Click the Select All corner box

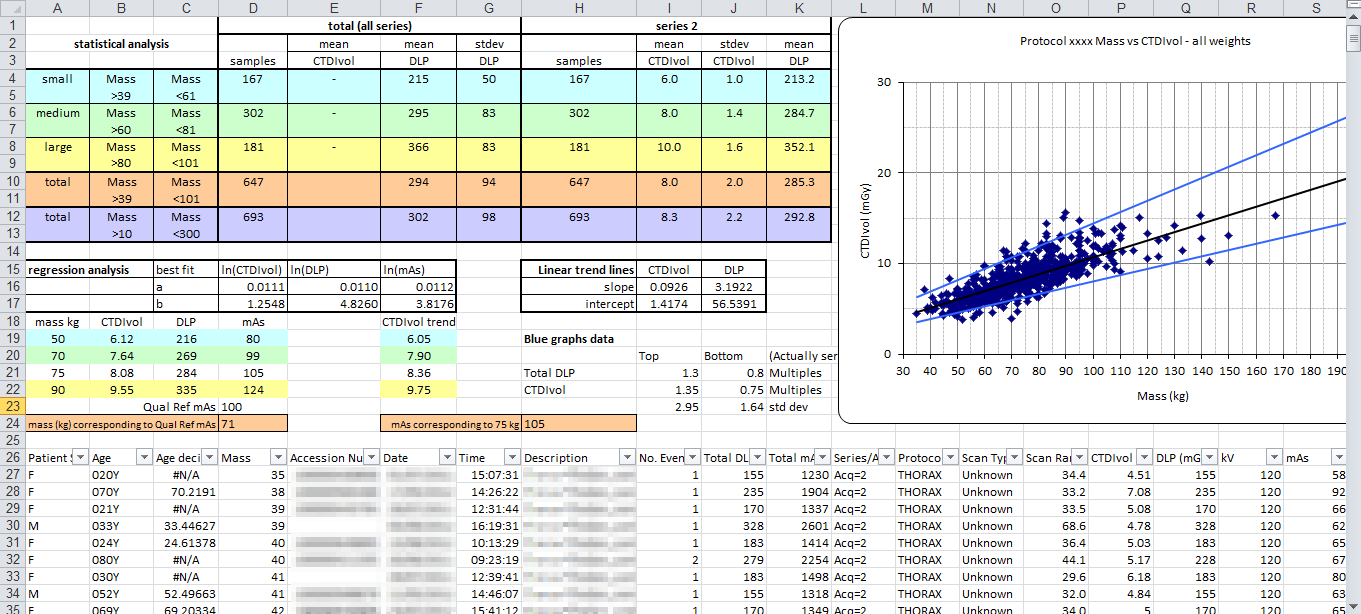click(x=12, y=8)
